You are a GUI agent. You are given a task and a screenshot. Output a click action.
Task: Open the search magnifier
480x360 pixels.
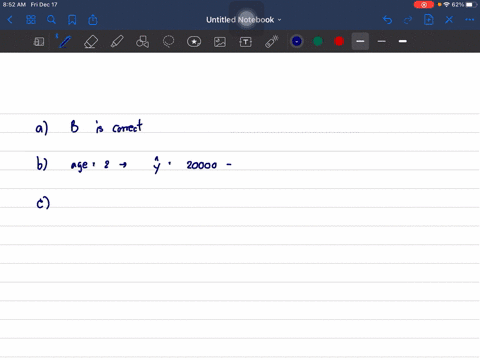pos(51,20)
